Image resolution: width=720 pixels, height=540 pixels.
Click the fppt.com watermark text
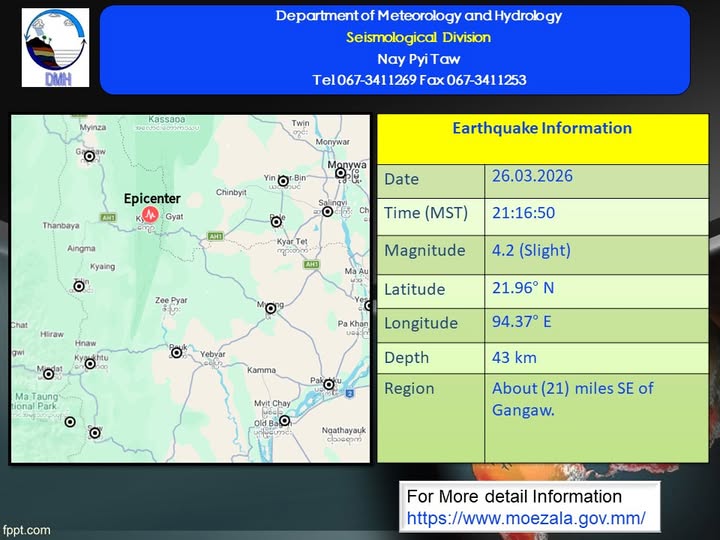[26, 530]
